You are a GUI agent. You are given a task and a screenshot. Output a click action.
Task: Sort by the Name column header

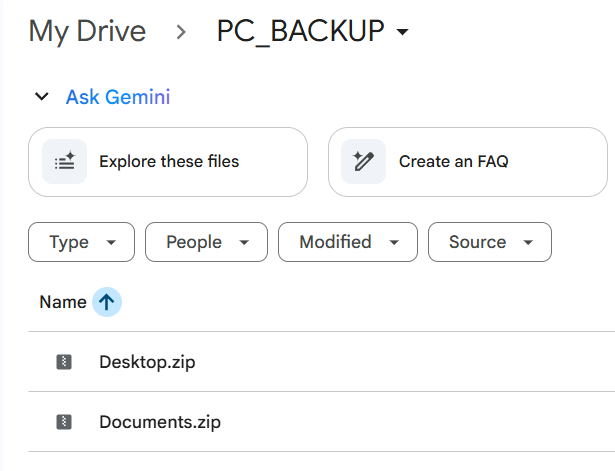63,302
